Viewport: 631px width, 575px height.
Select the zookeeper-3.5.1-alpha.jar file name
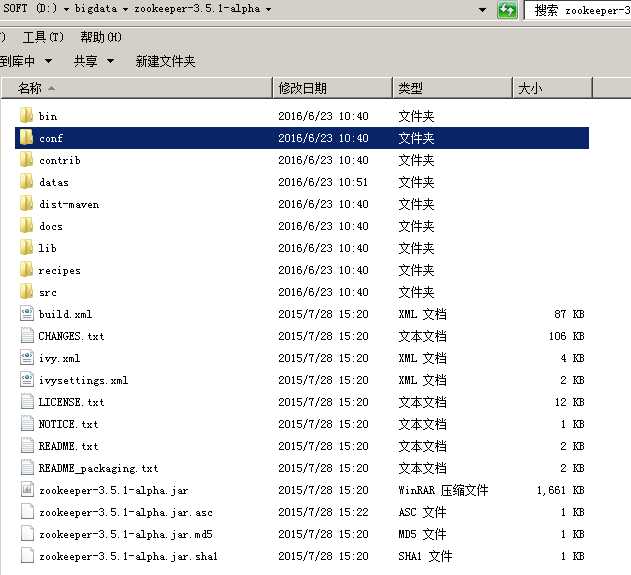click(113, 491)
